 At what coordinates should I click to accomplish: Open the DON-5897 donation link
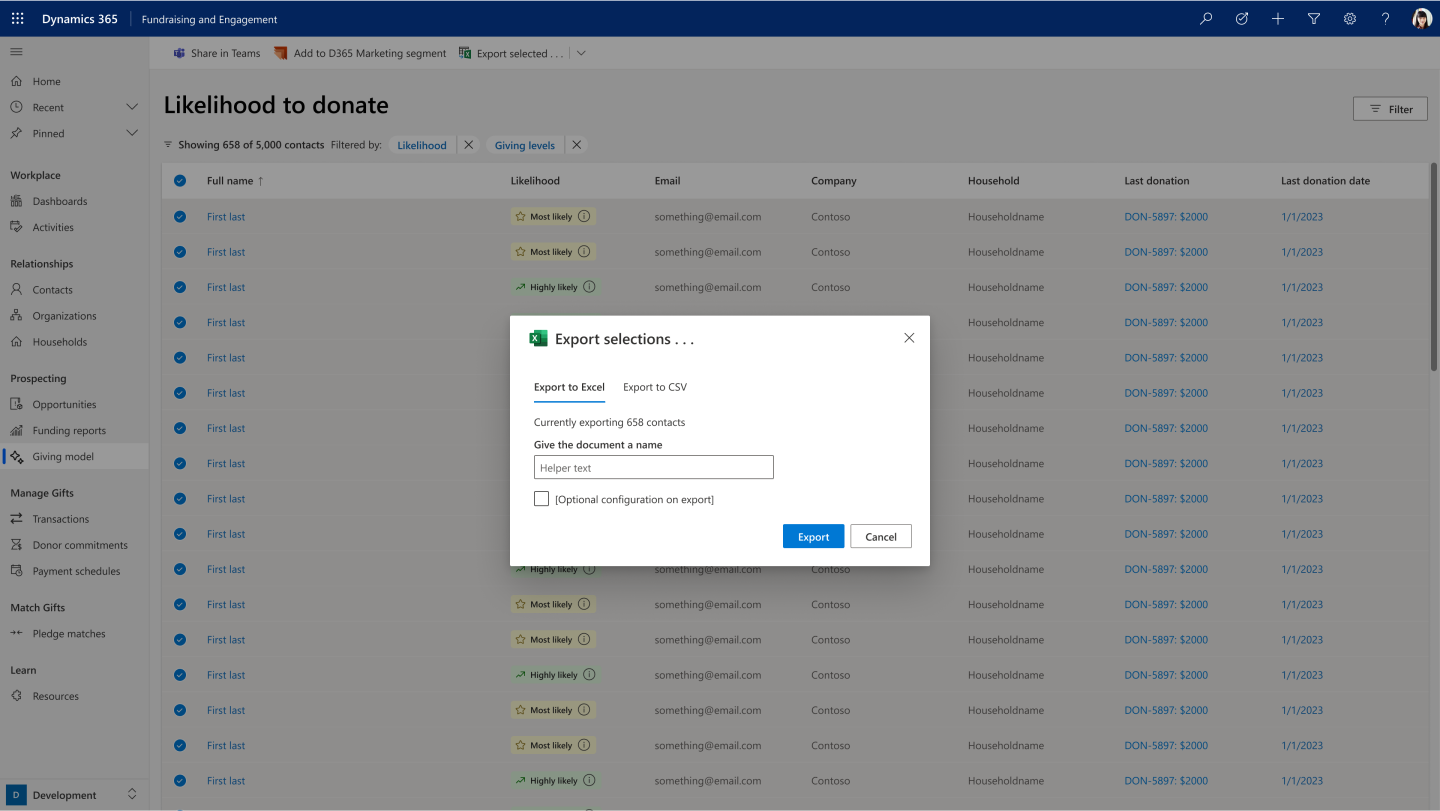coord(1165,216)
